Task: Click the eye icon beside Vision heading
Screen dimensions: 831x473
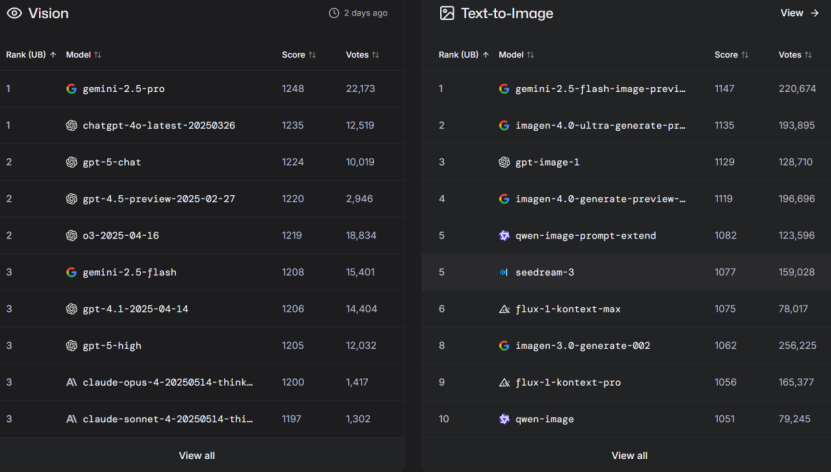Action: point(14,13)
